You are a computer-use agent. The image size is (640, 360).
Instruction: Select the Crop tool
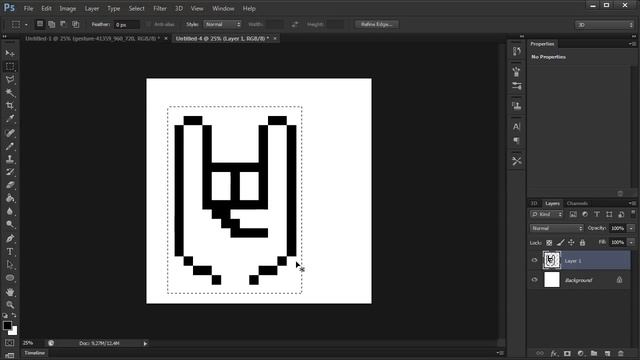click(10, 106)
